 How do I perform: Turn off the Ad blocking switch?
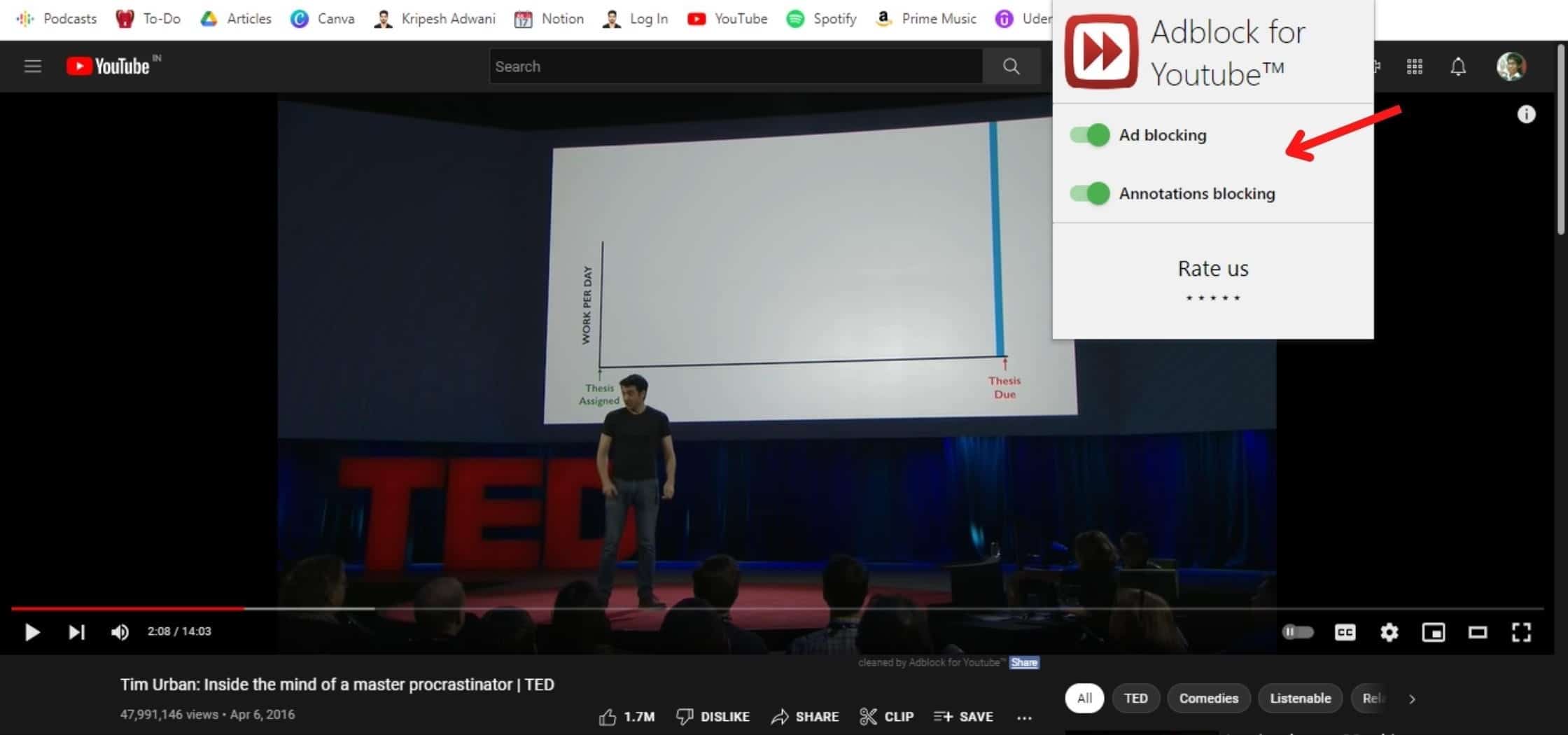click(x=1090, y=135)
